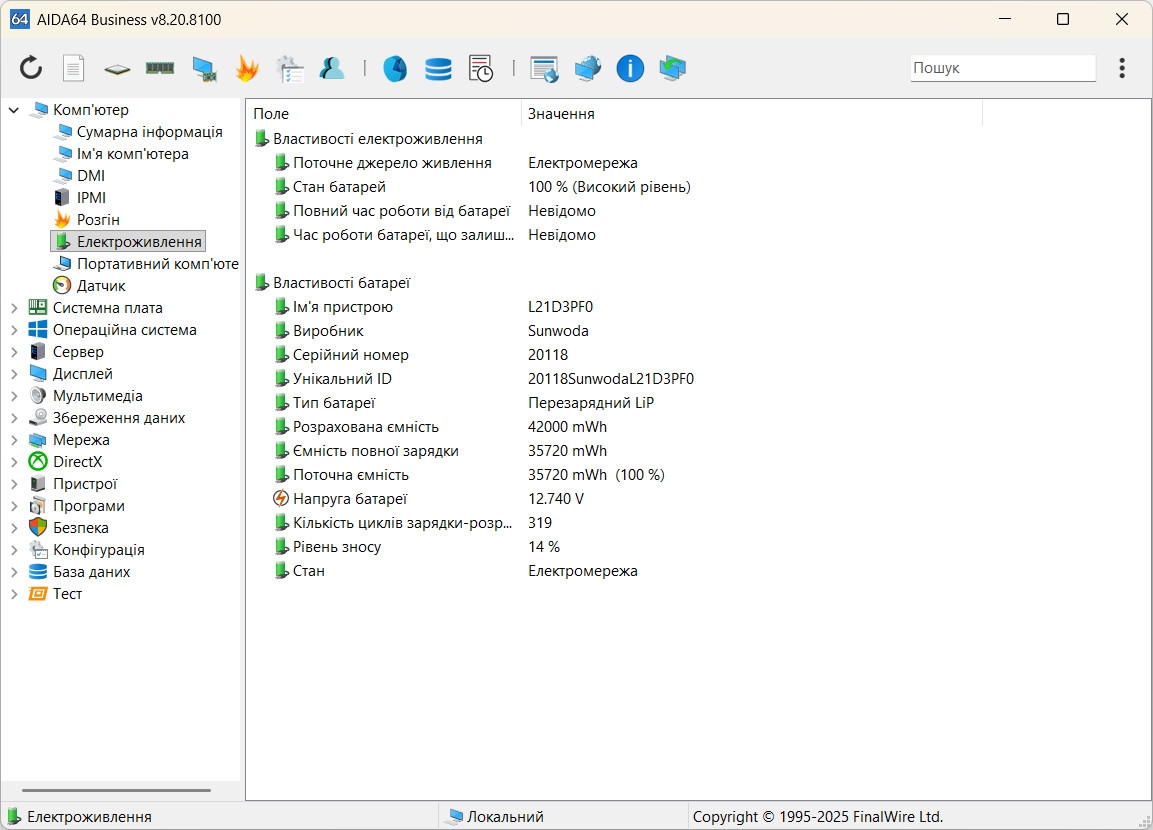Click the user silhouette toolbar icon
Viewport: 1153px width, 830px height.
click(332, 68)
